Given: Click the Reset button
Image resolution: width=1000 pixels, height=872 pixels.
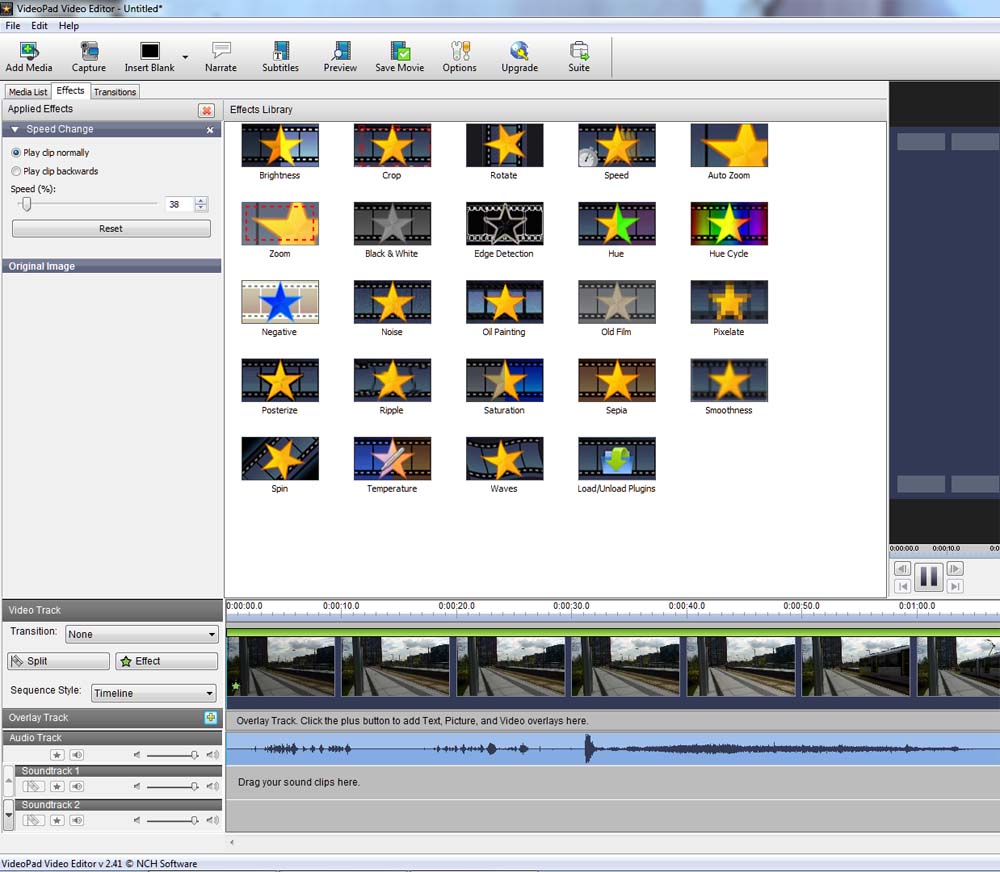Looking at the screenshot, I should [111, 228].
